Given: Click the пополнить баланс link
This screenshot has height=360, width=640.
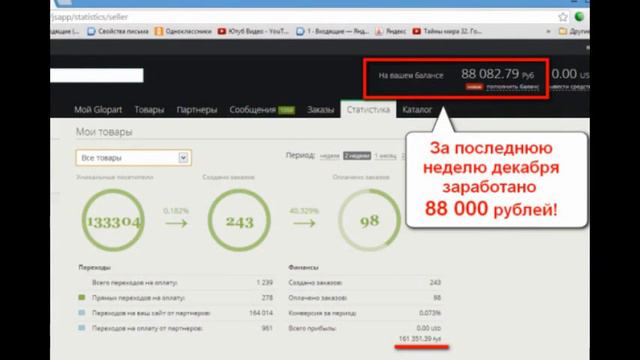Looking at the screenshot, I should pyautogui.click(x=513, y=87).
